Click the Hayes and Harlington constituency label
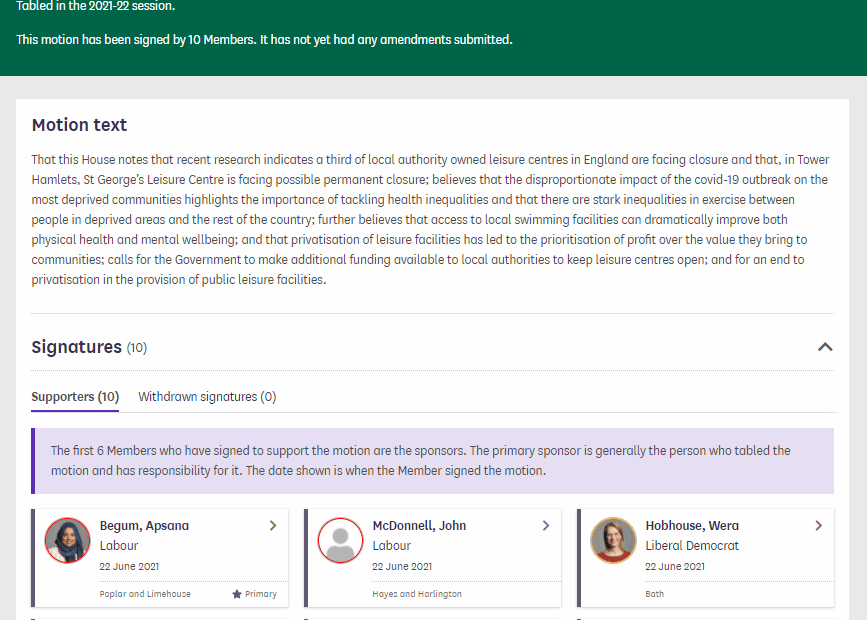The height and width of the screenshot is (620, 867). pos(417,594)
